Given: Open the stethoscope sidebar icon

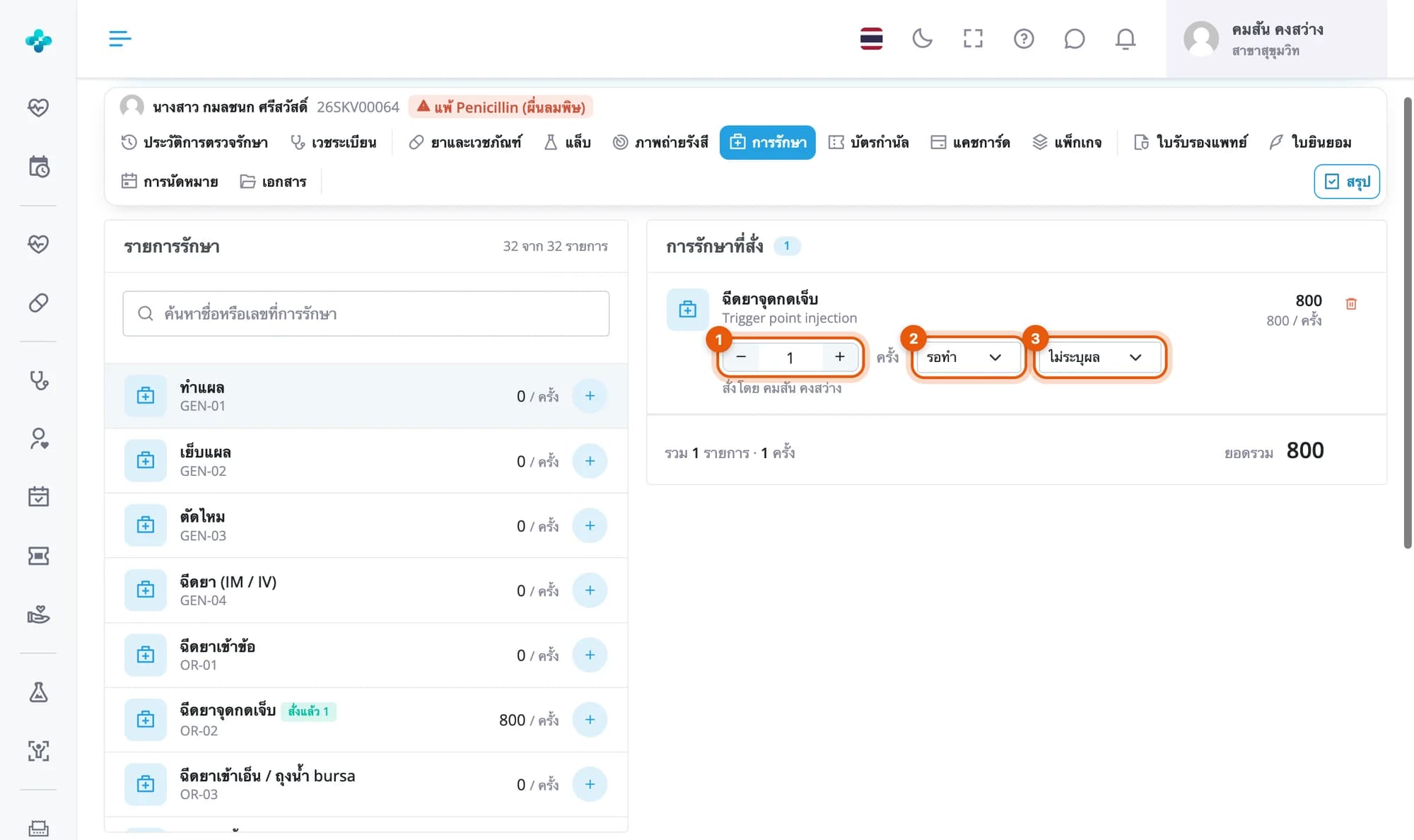Looking at the screenshot, I should pyautogui.click(x=38, y=380).
